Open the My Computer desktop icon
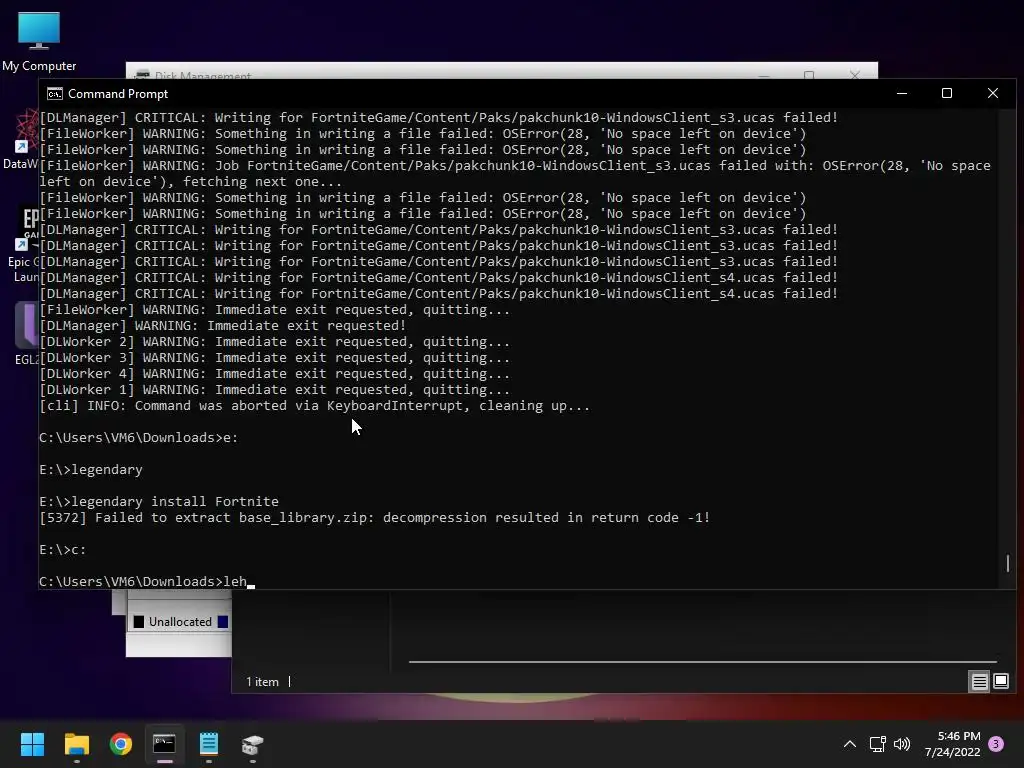 coord(39,40)
